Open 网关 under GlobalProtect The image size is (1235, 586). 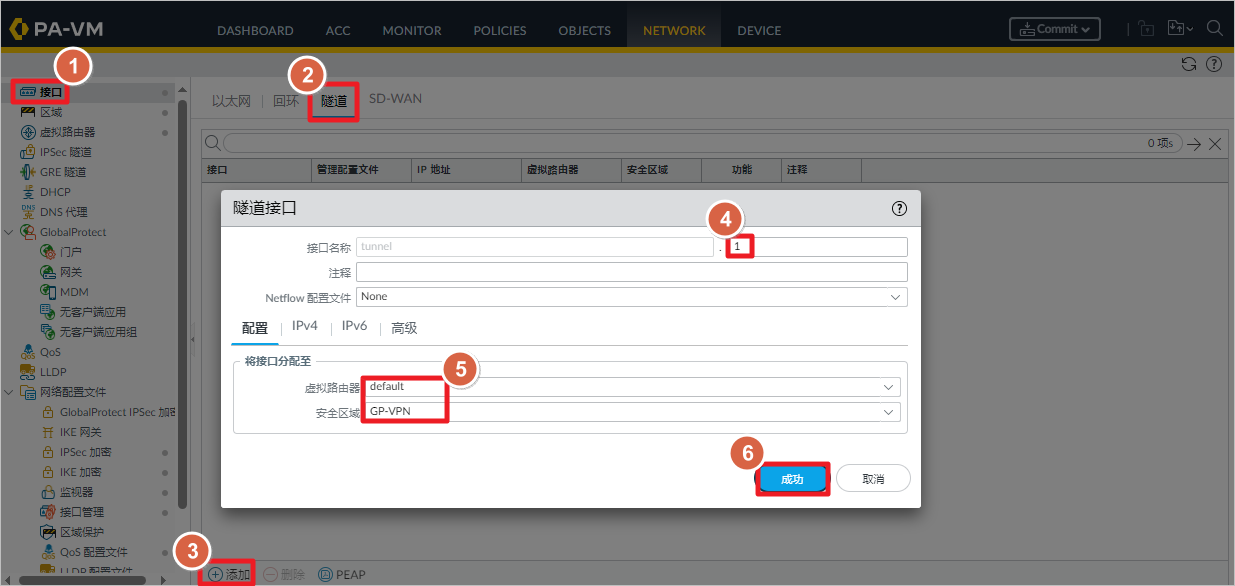pos(70,272)
